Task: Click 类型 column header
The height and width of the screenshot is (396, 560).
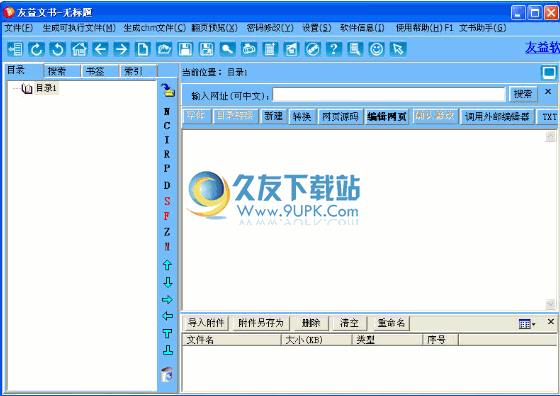Action: 388,340
